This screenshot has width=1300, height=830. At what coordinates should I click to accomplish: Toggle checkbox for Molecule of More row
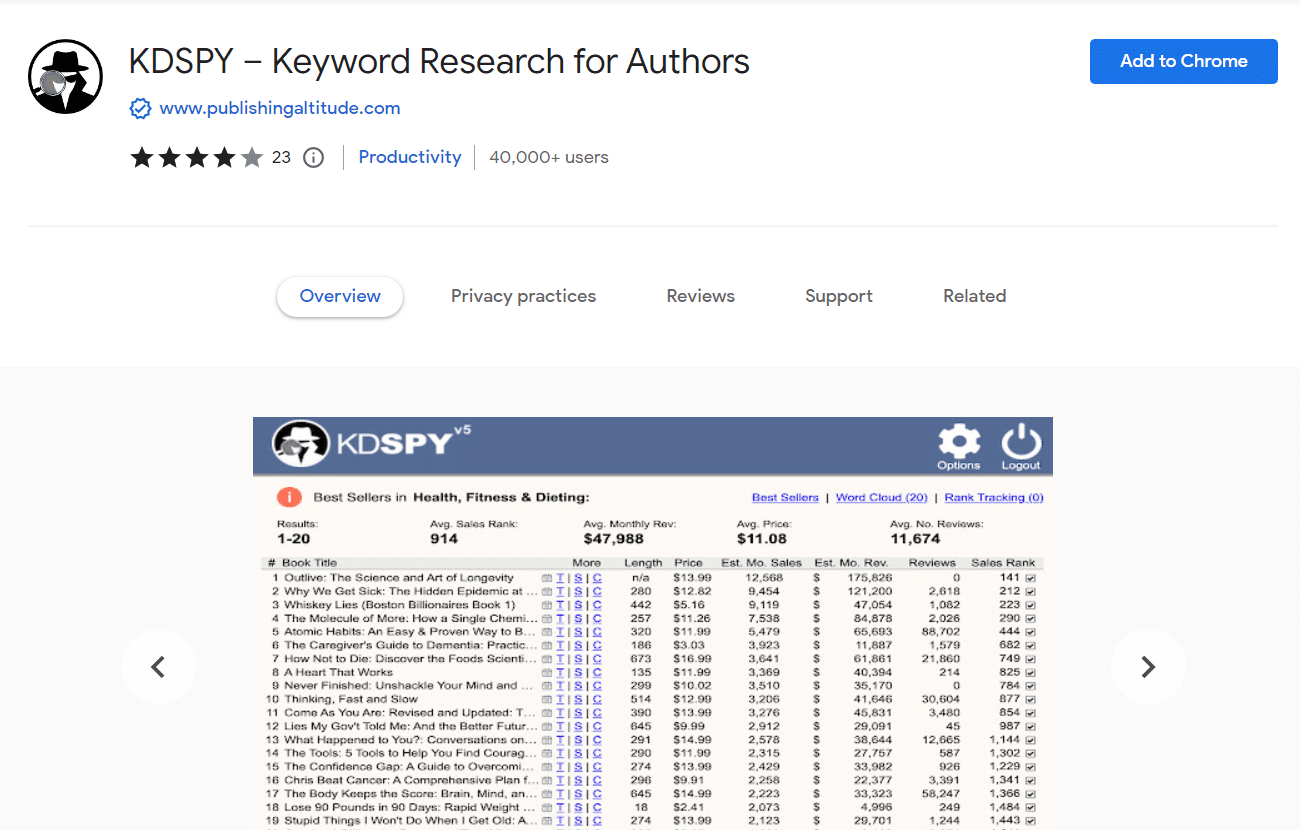coord(1031,619)
